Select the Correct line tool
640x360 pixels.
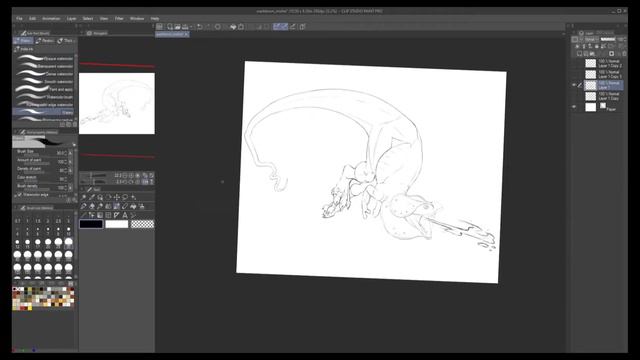click(x=133, y=215)
